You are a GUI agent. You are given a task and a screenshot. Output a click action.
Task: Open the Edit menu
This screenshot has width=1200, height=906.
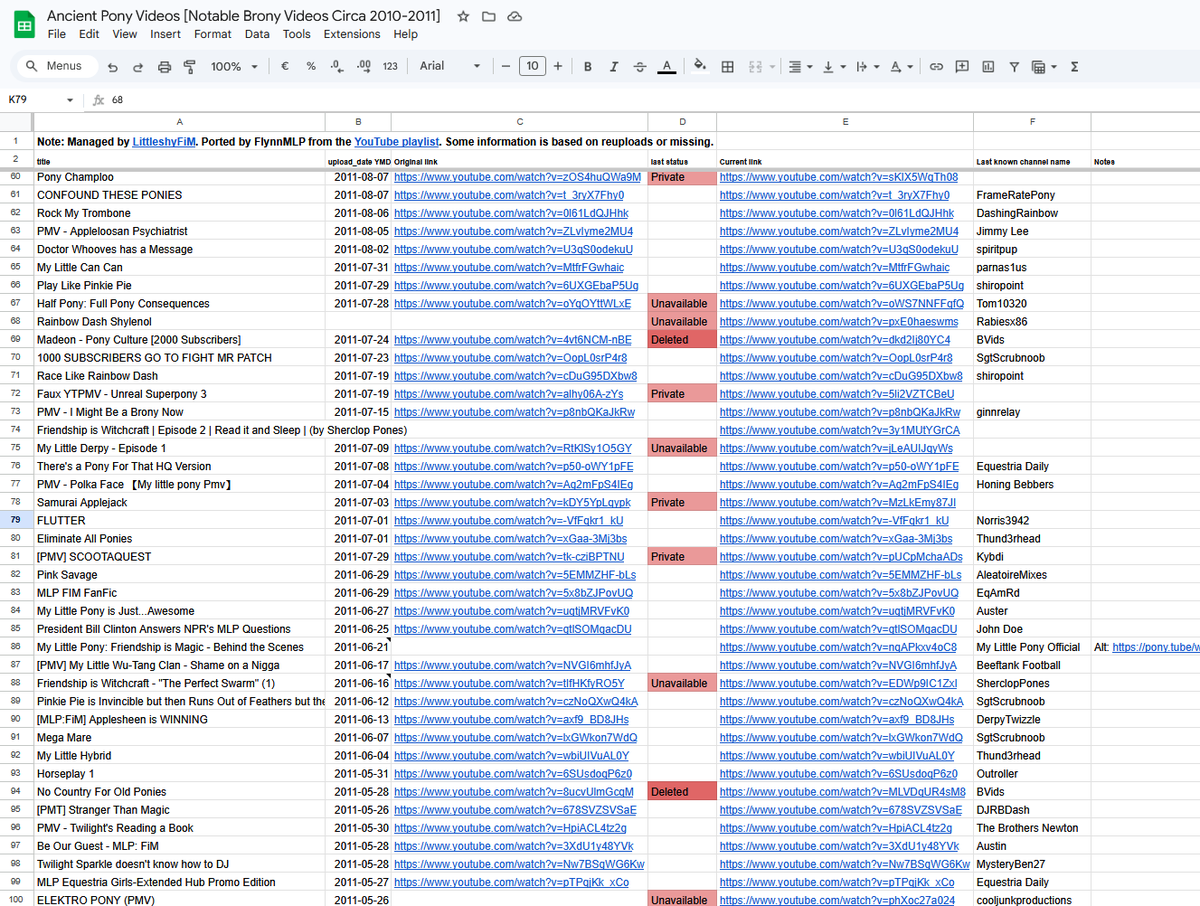[89, 34]
